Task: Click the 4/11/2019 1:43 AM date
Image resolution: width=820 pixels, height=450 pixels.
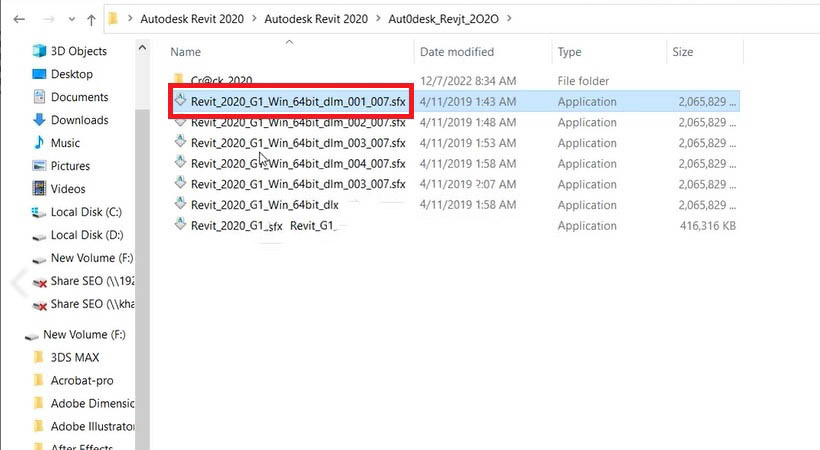Action: 468,102
